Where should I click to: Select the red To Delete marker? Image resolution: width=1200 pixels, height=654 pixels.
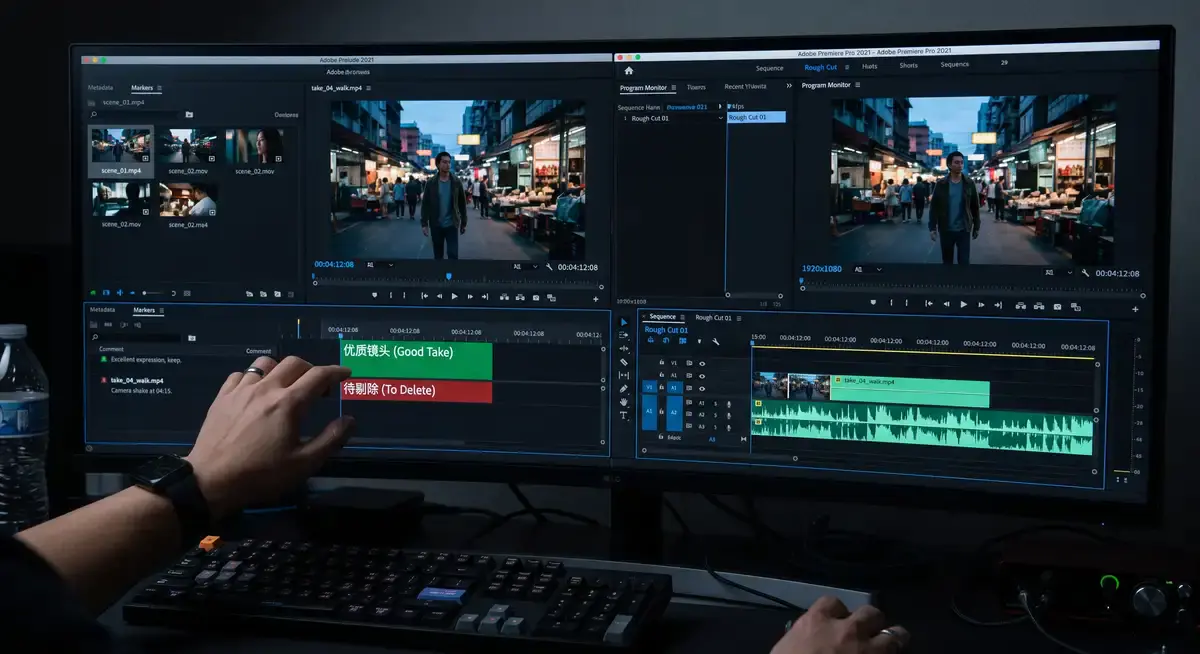pyautogui.click(x=416, y=391)
